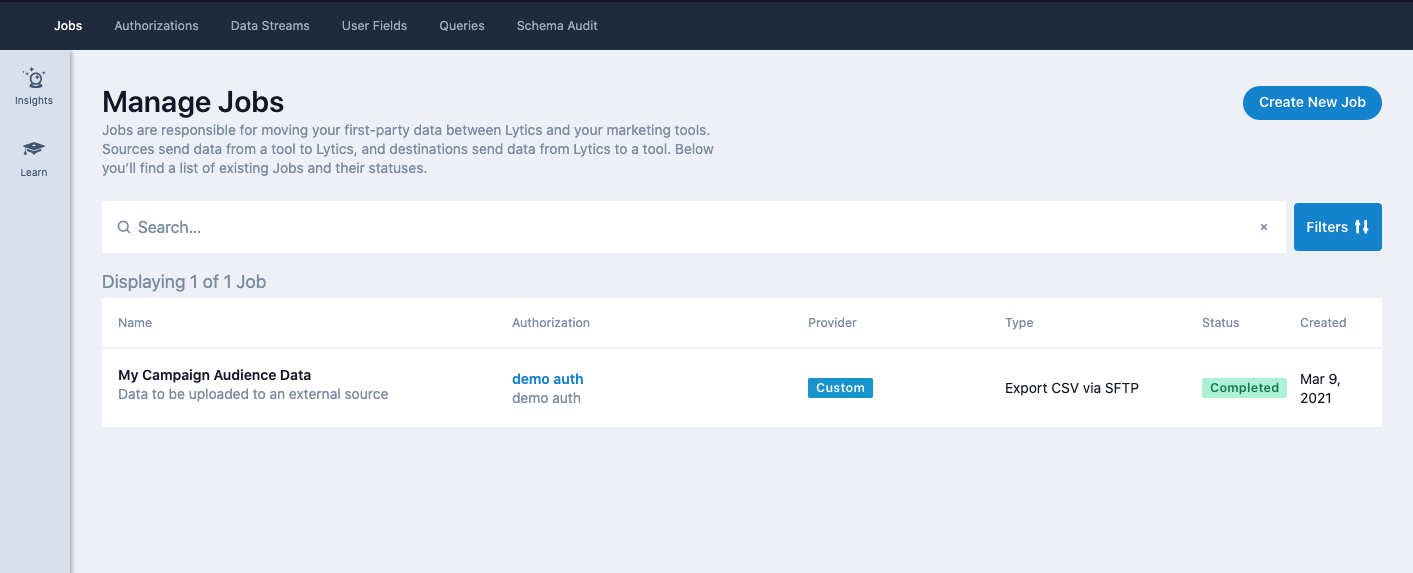
Task: Go to the Data Streams tab
Action: tap(270, 25)
